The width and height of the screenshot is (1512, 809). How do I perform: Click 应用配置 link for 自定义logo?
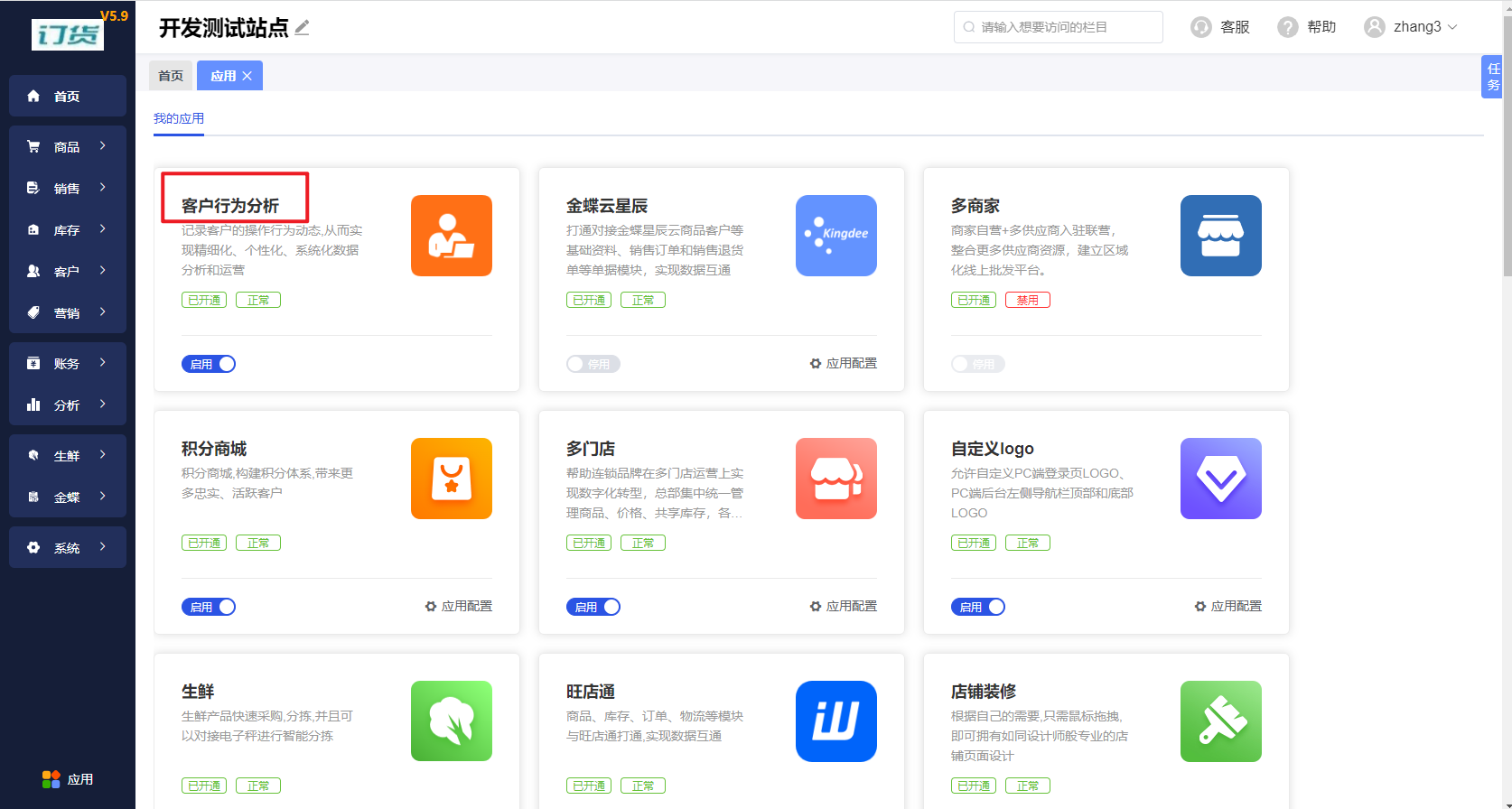(1228, 606)
